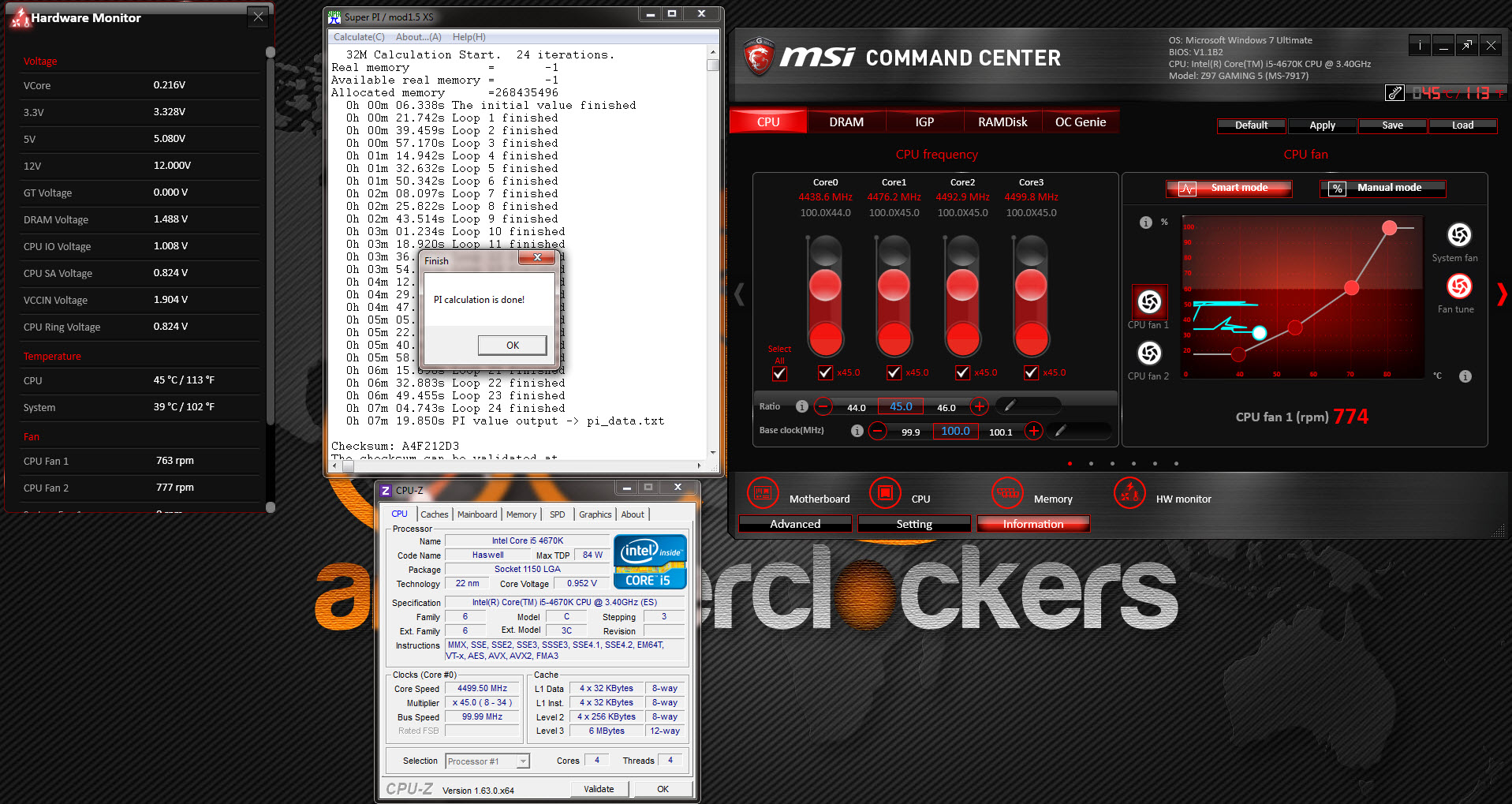Click the Motherboard information icon

point(762,494)
